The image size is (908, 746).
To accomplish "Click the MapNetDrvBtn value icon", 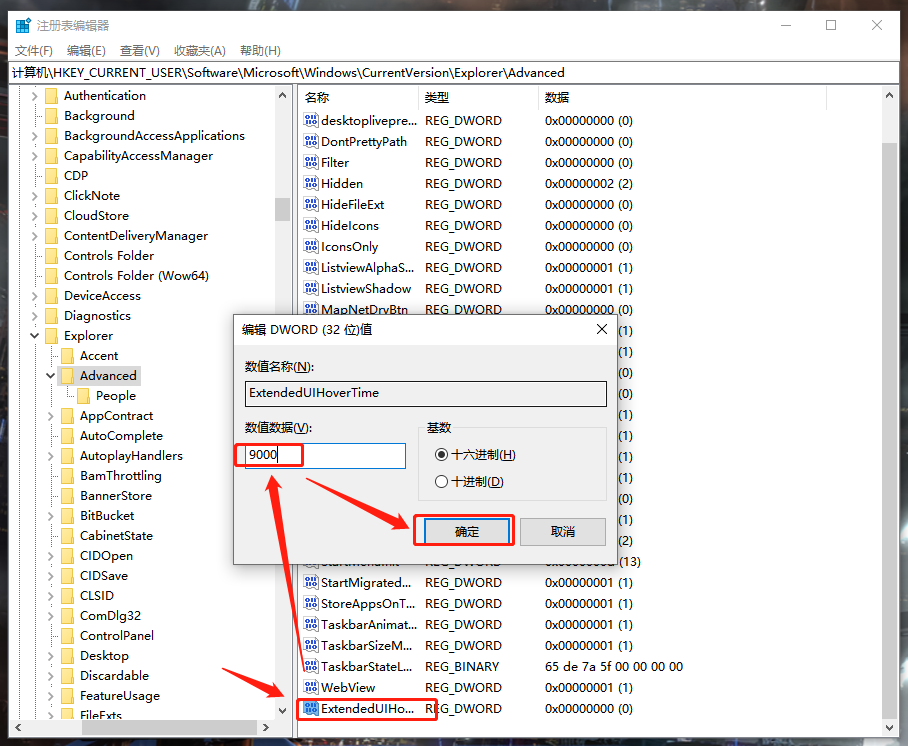I will [311, 309].
